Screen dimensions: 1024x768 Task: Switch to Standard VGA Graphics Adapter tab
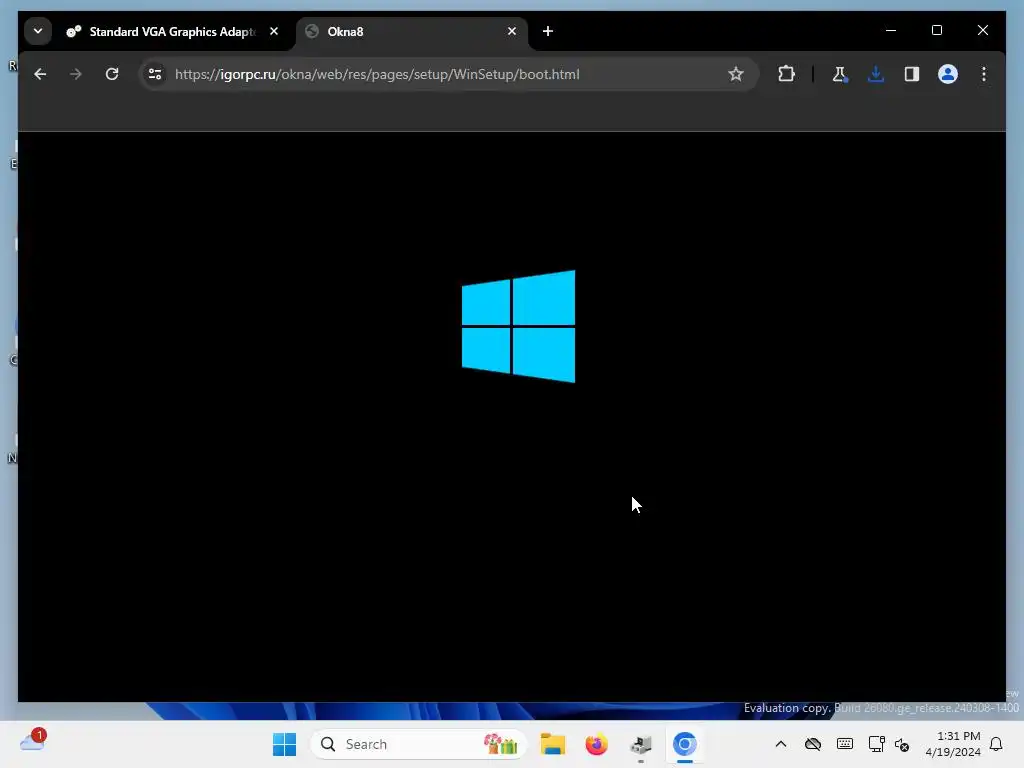[162, 31]
